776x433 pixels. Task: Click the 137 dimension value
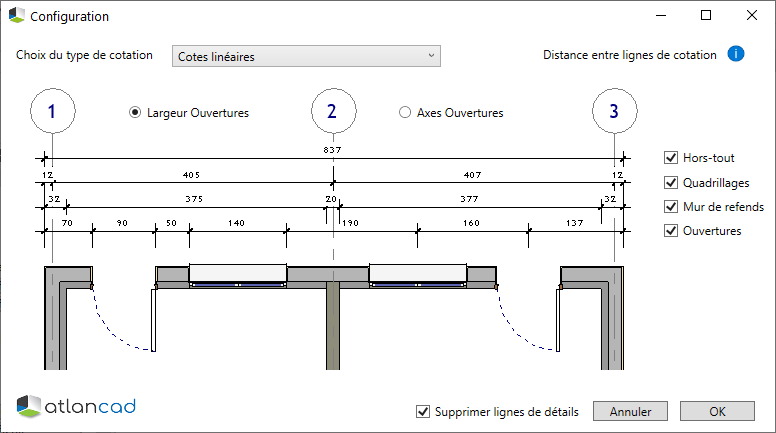pos(575,223)
